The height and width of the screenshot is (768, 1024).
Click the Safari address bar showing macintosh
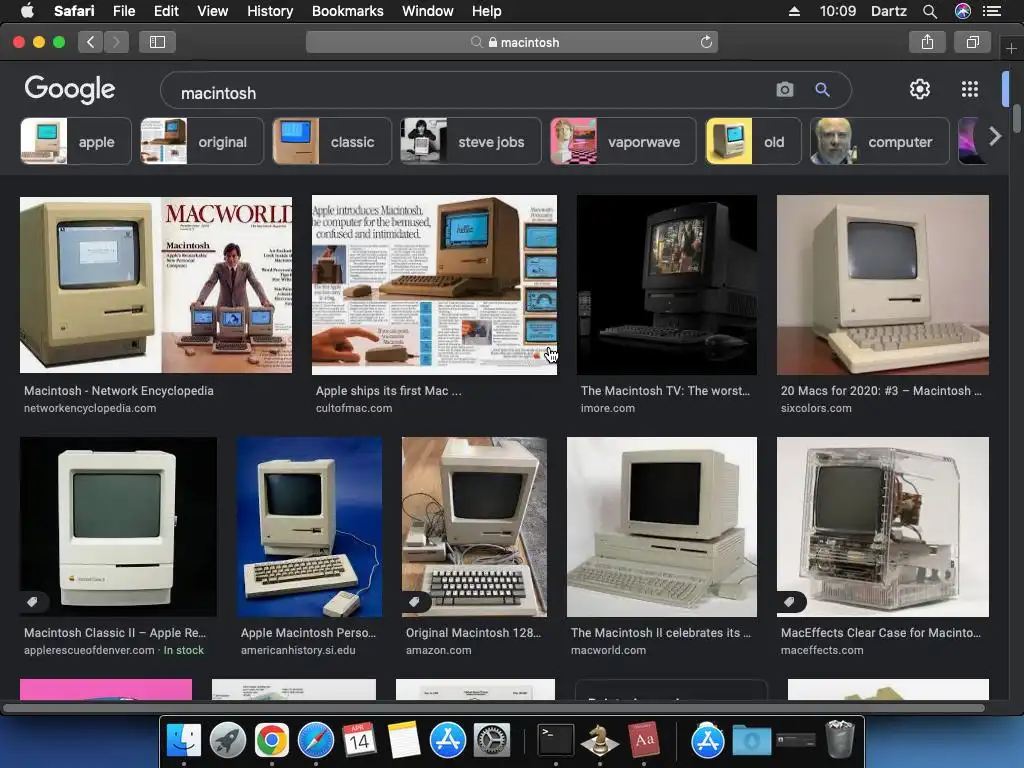point(512,42)
